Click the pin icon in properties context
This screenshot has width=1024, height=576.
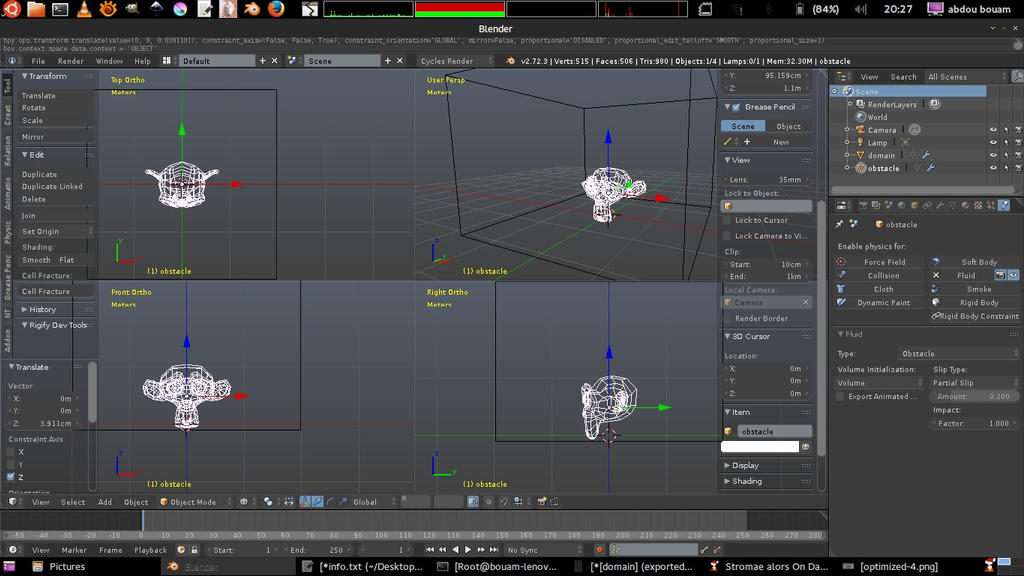[840, 224]
